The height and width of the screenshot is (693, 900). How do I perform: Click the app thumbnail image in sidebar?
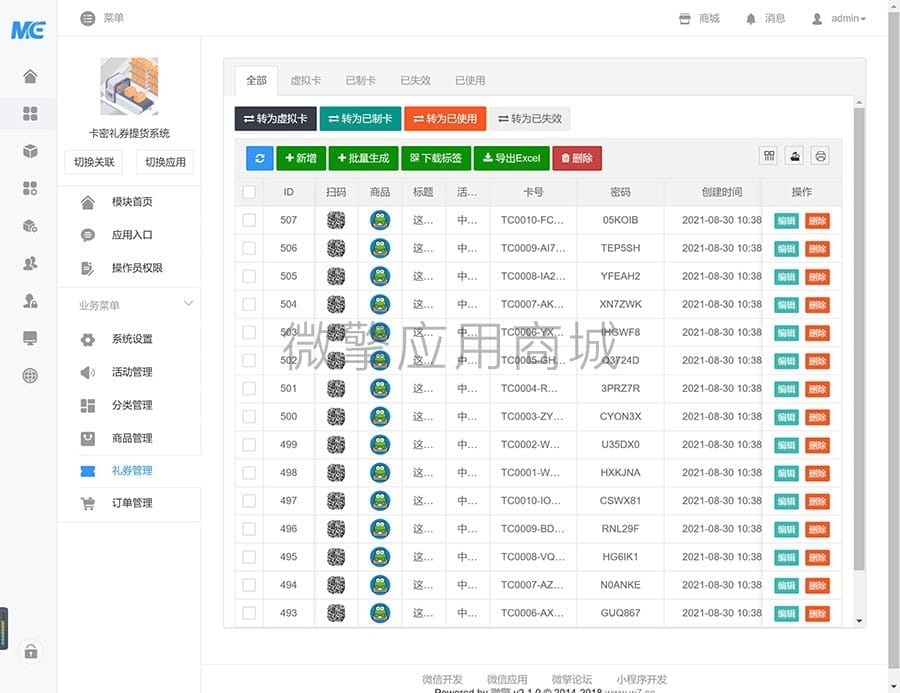tap(129, 86)
